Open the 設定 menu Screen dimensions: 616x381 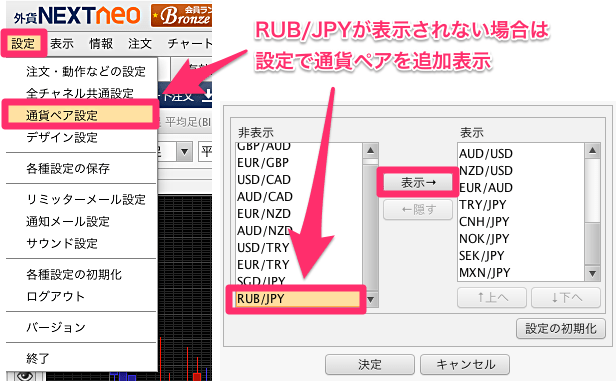tap(24, 43)
